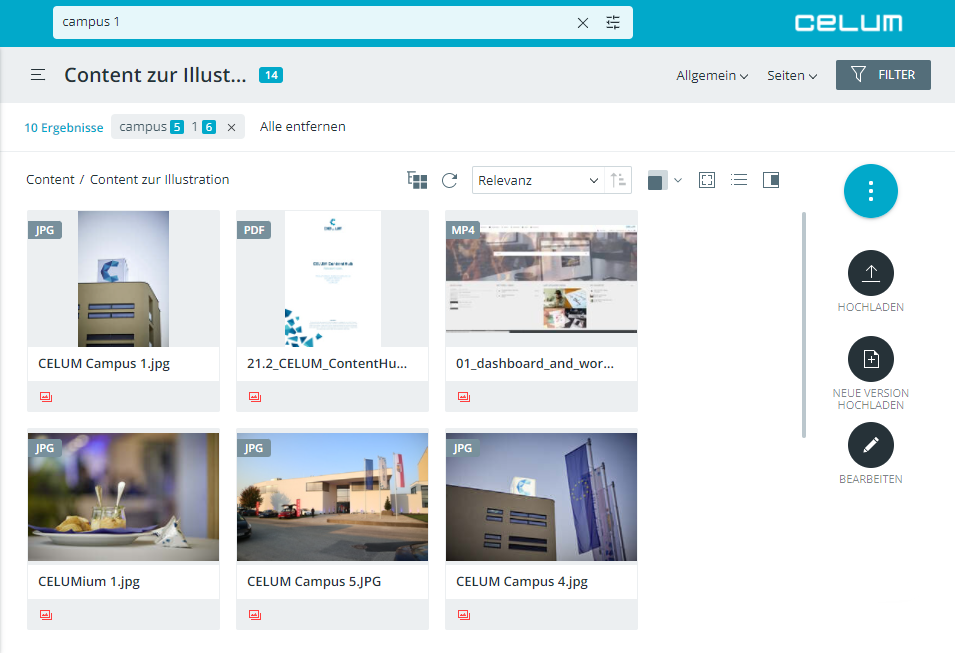Remove the campus 1 search chip
Image resolution: width=955 pixels, height=653 pixels.
click(x=231, y=127)
